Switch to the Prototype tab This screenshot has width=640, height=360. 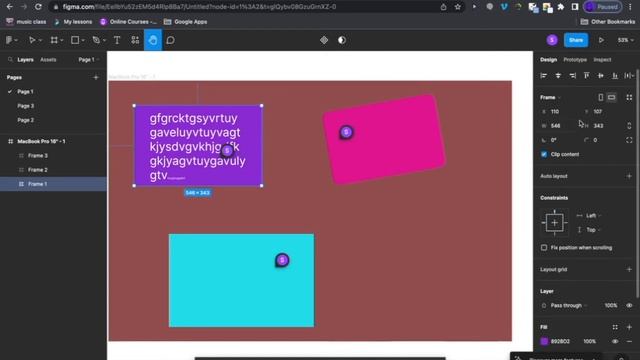pos(575,60)
